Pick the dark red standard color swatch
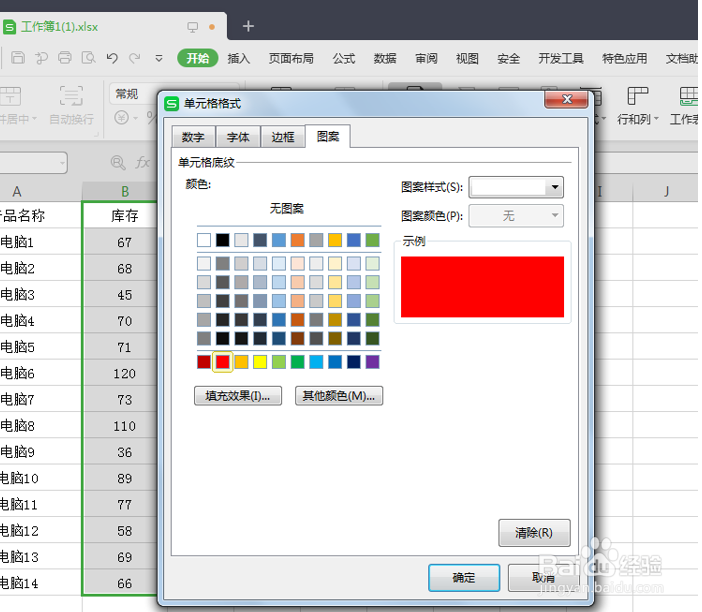Viewport: 702px width, 612px height. coord(204,362)
